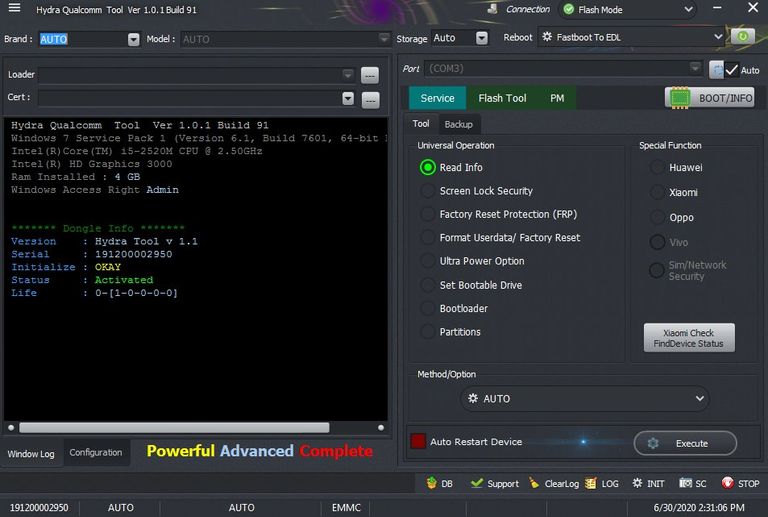
Task: Select Ultra Power Option radio
Action: (428, 261)
